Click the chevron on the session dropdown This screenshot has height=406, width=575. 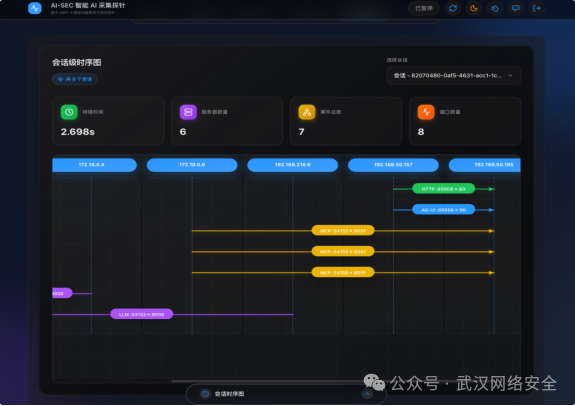click(x=510, y=76)
